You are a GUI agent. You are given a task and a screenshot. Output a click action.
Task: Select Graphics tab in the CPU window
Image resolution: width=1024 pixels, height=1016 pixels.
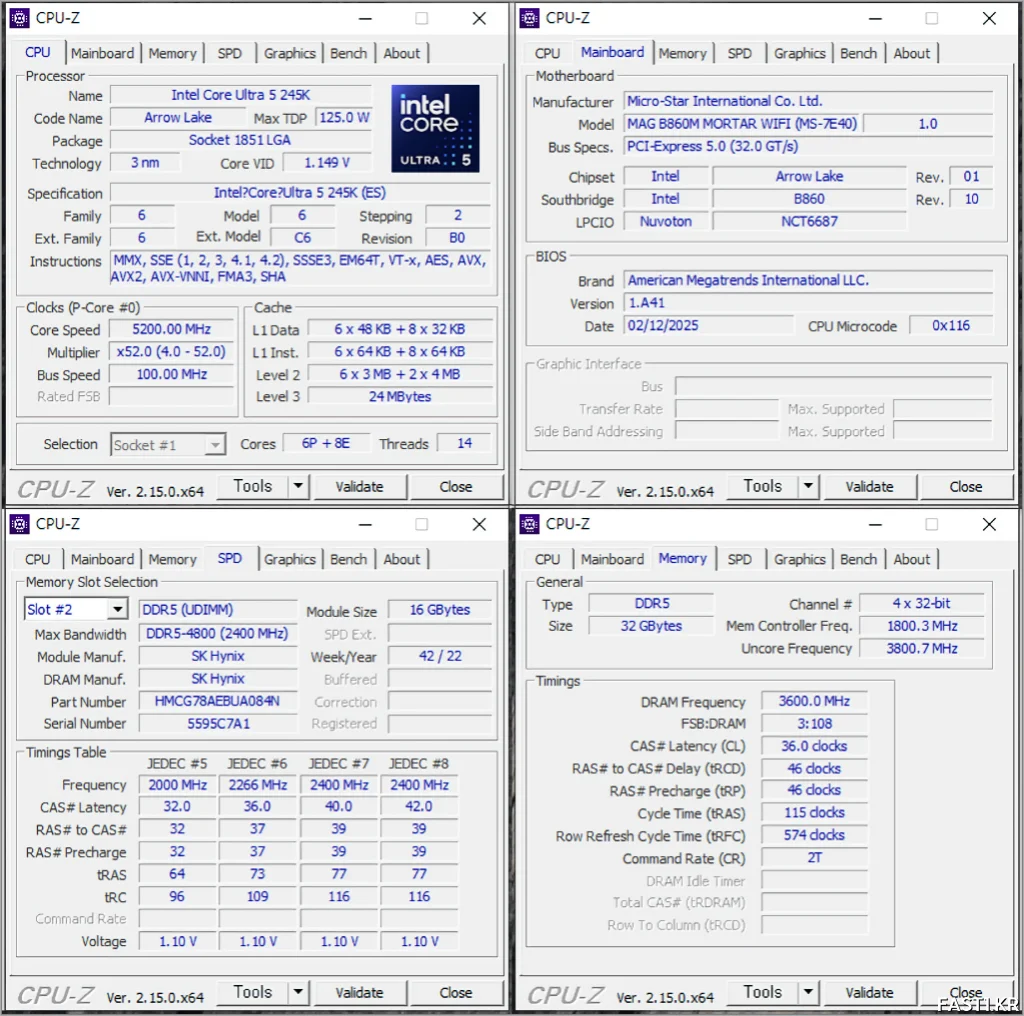[289, 54]
